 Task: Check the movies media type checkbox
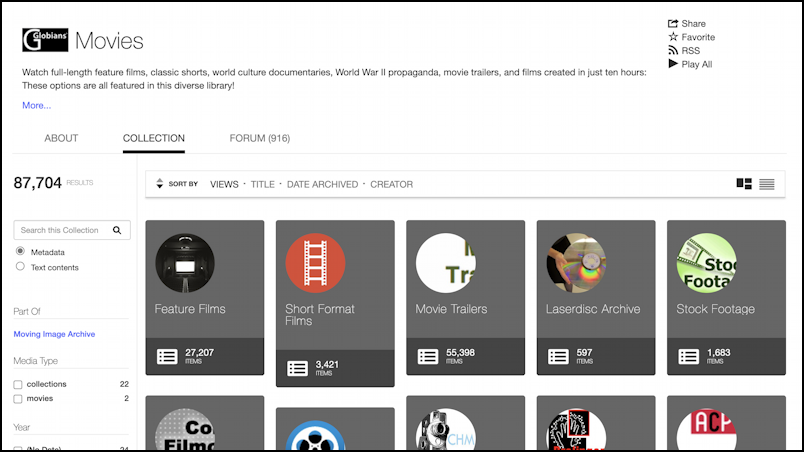tap(18, 399)
